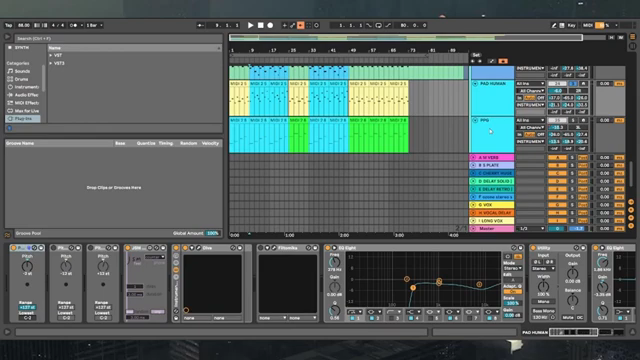
Task: Toggle the Utility device activator
Action: click(x=533, y=248)
